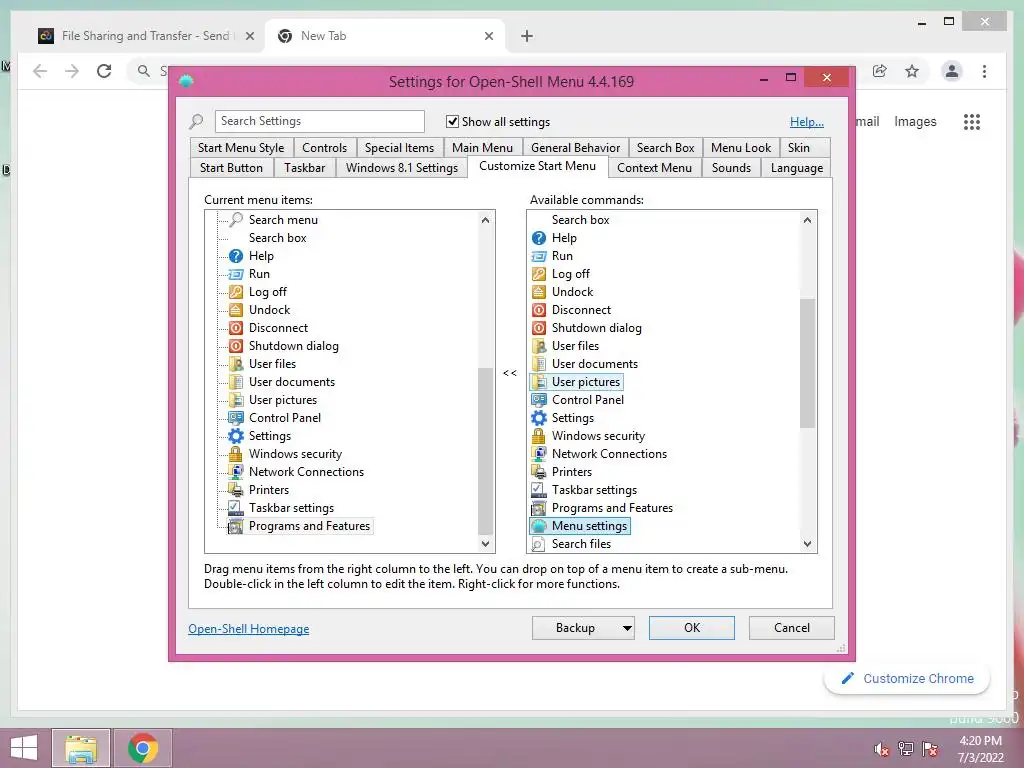Select Undock icon in Current menu items
The width and height of the screenshot is (1024, 768).
(x=236, y=310)
